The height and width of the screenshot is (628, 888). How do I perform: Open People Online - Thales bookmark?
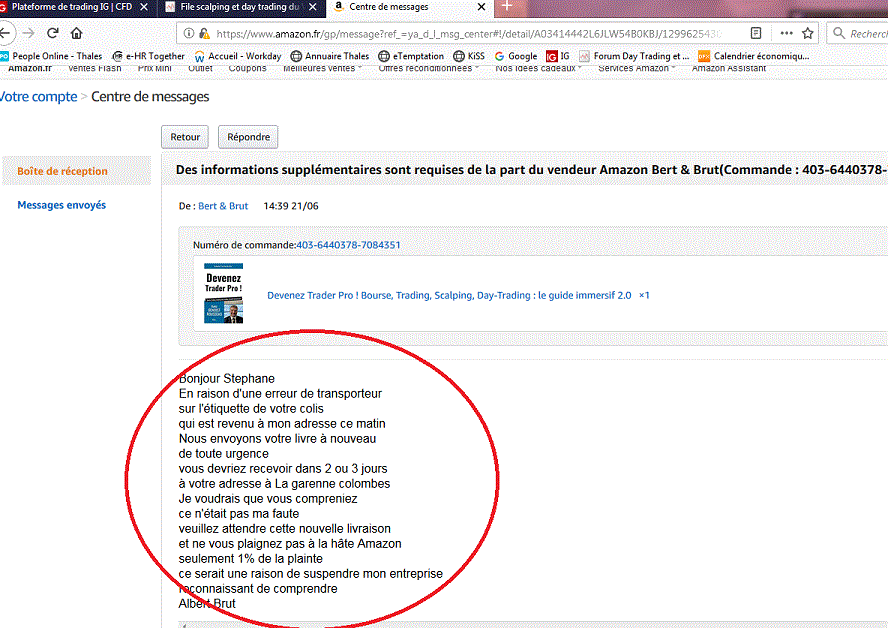coord(52,56)
